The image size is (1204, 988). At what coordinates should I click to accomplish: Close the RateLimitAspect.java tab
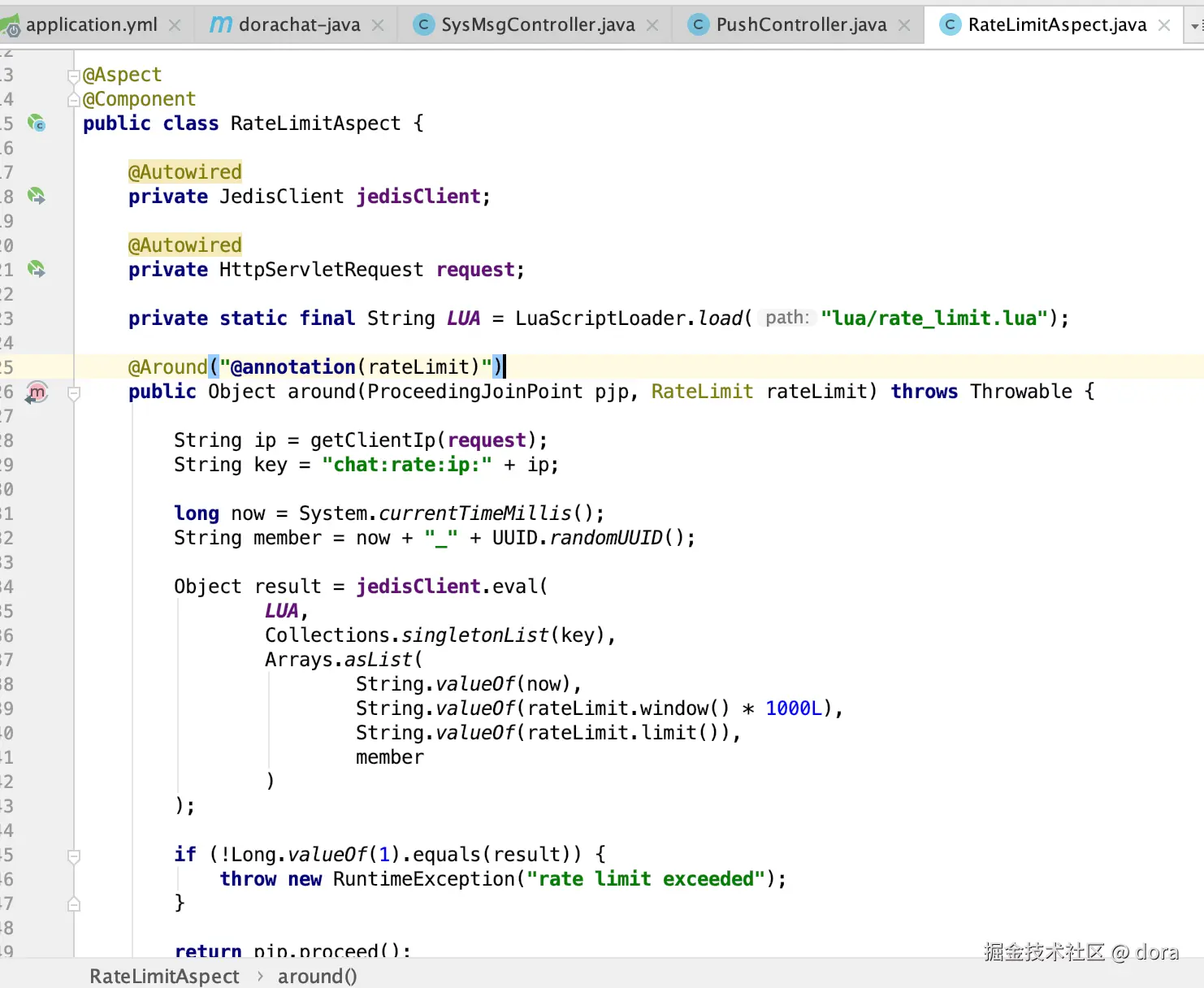(x=1164, y=25)
